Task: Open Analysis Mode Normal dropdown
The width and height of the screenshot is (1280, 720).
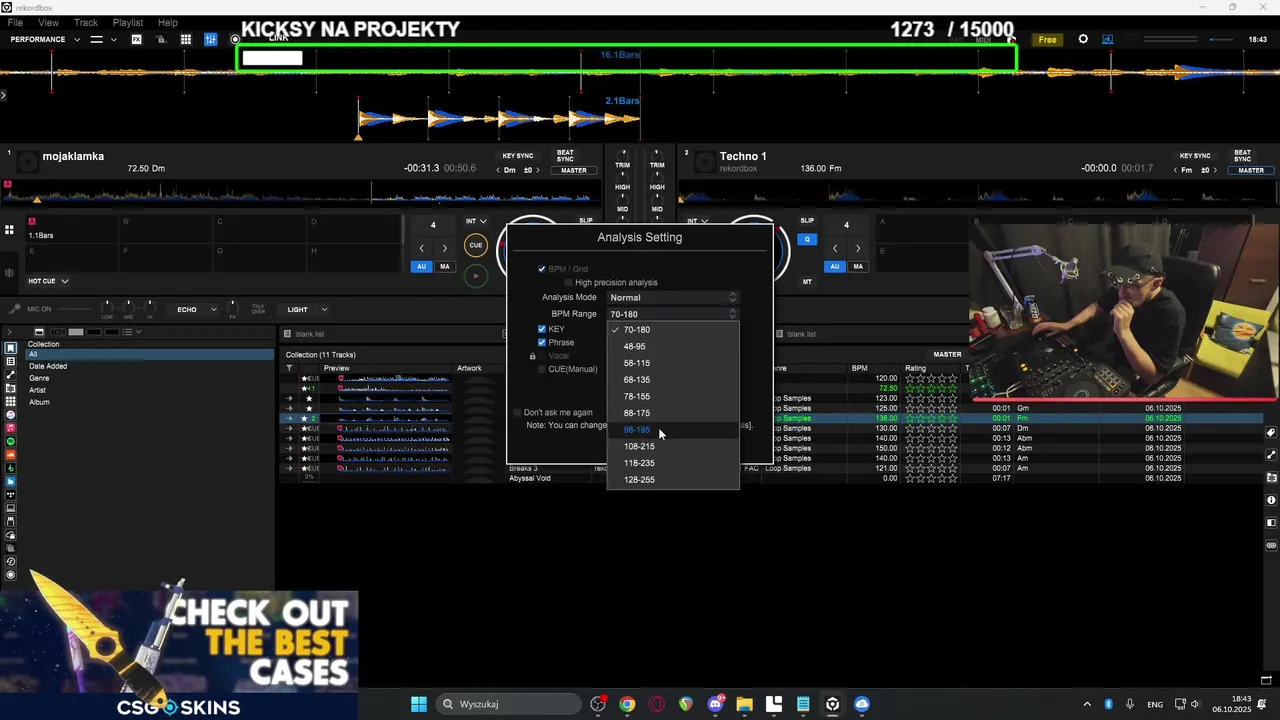Action: pyautogui.click(x=673, y=297)
